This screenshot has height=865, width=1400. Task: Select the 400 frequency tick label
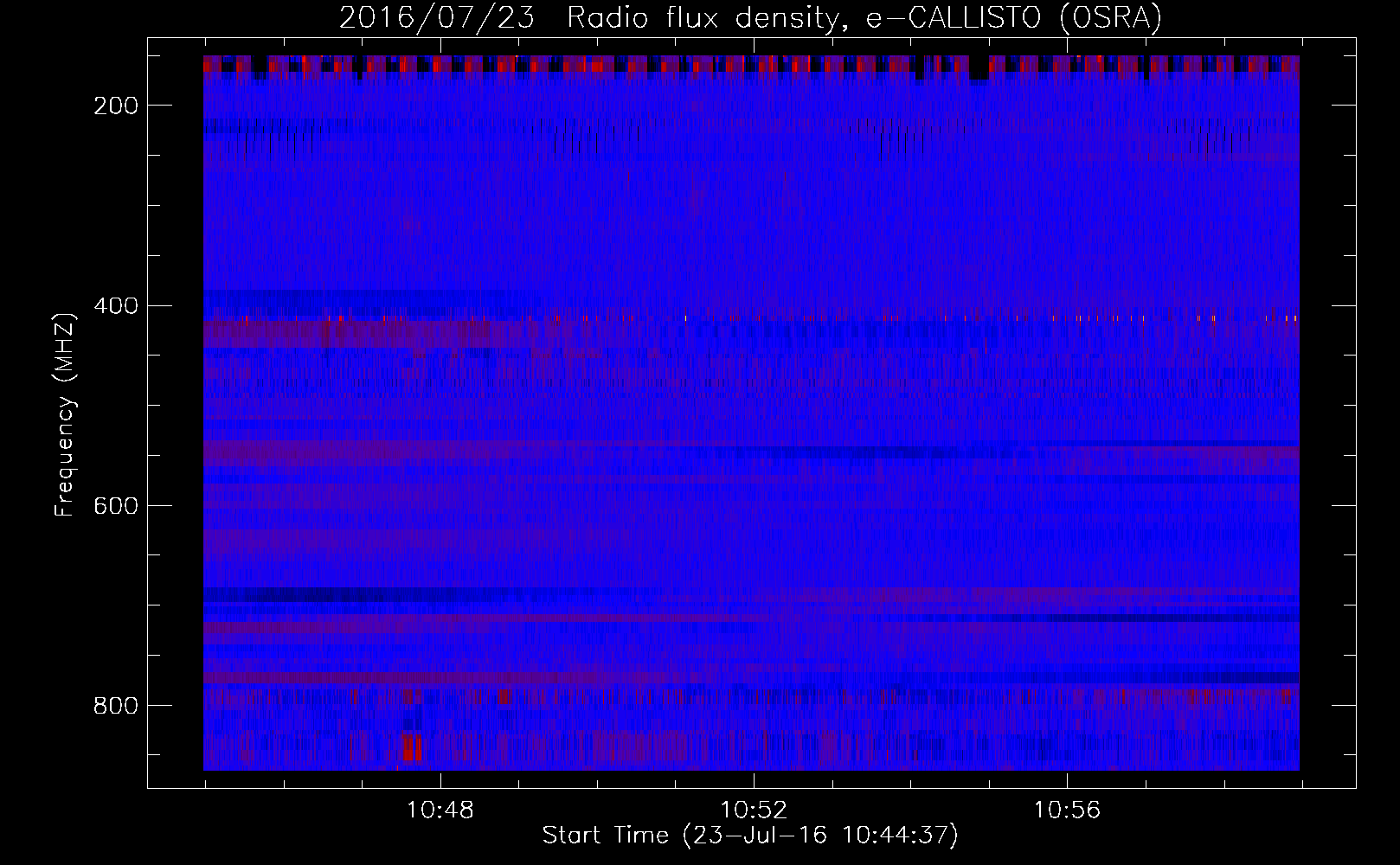pos(115,305)
